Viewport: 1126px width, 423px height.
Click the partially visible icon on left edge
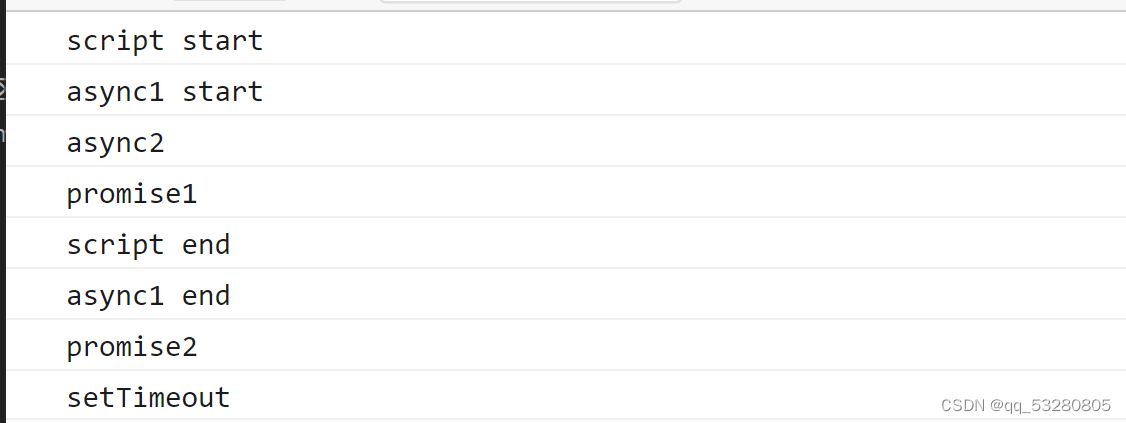tap(2, 90)
